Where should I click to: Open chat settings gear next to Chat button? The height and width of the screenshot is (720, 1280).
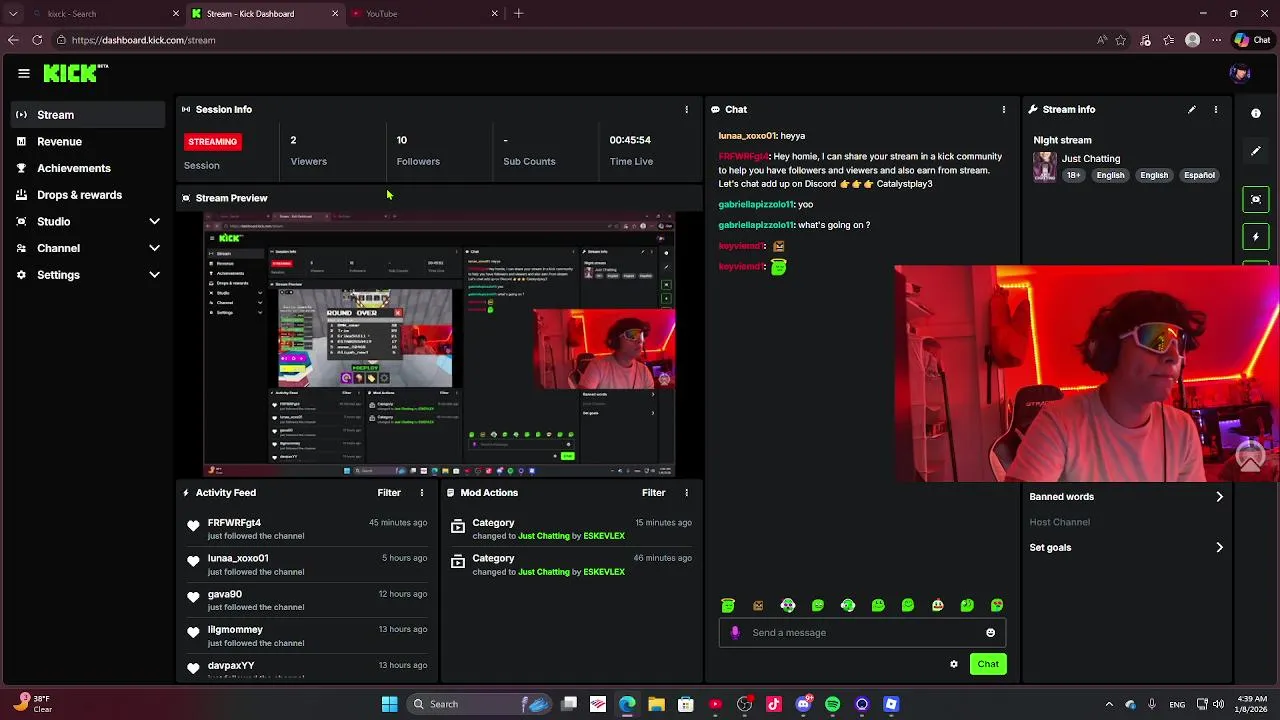tap(954, 664)
